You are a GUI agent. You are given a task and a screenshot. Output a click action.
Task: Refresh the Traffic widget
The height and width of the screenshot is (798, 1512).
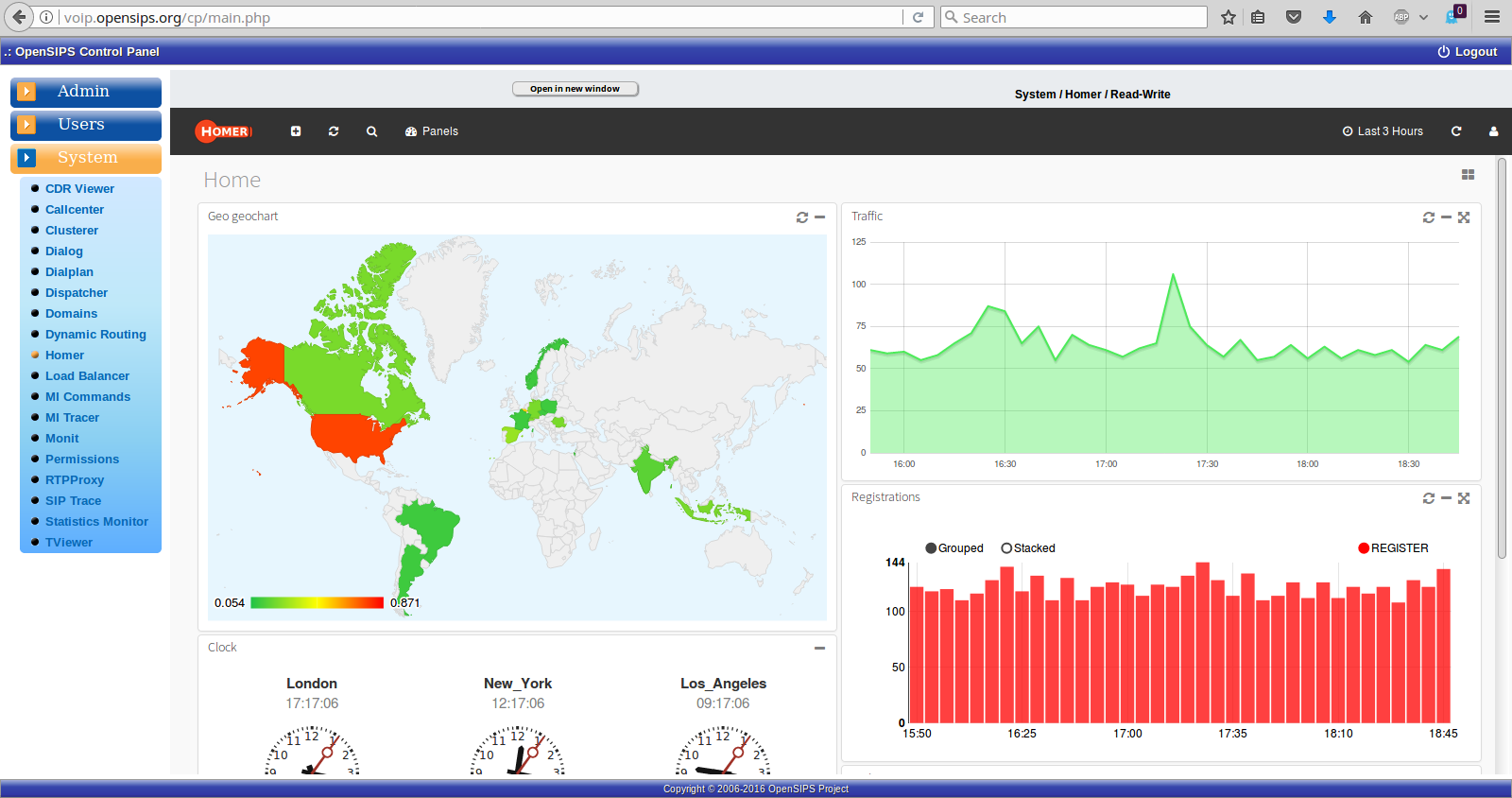coord(1429,217)
